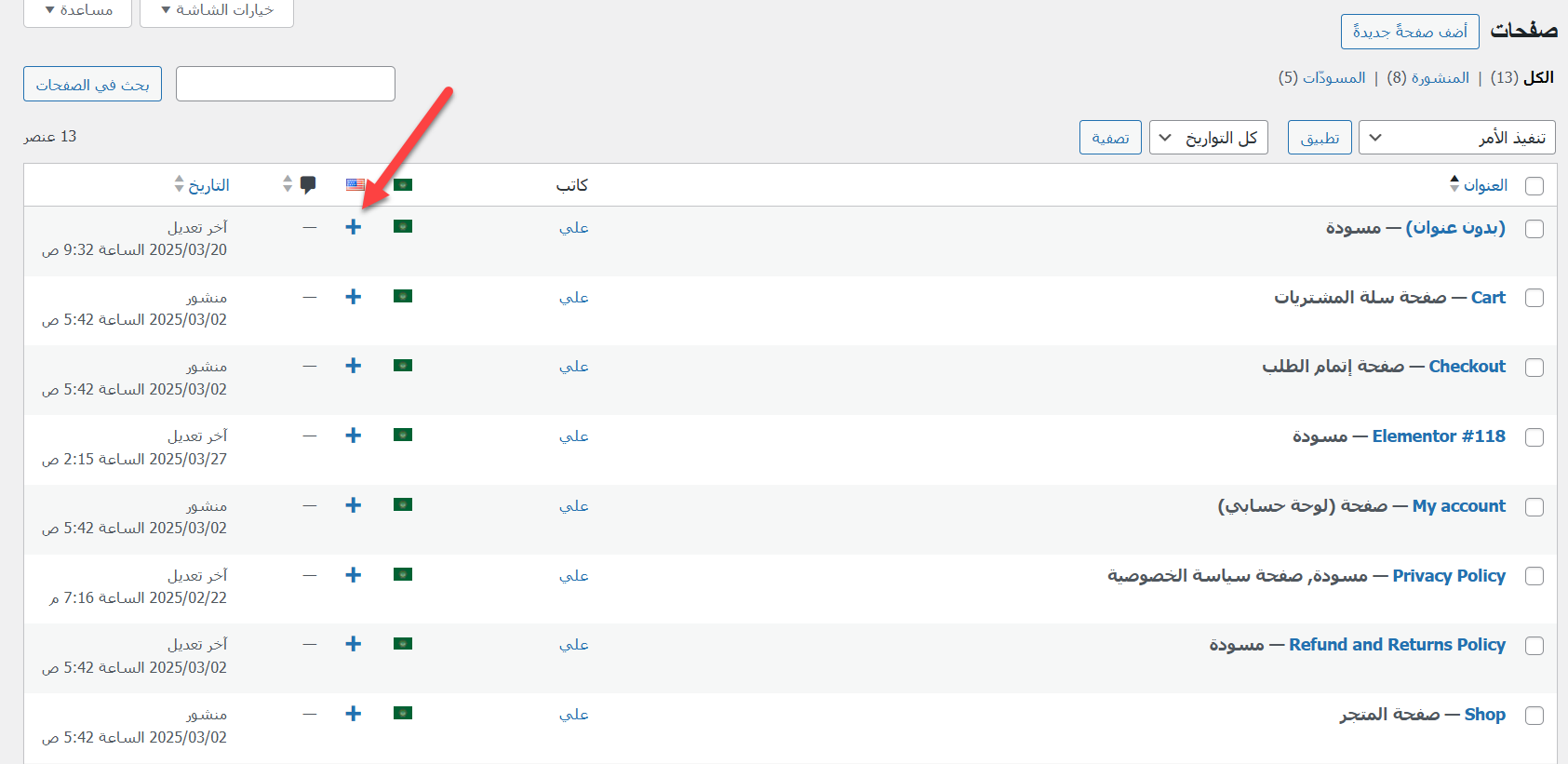Image resolution: width=1568 pixels, height=764 pixels.
Task: Sort the list by the date column
Action: pyautogui.click(x=208, y=185)
